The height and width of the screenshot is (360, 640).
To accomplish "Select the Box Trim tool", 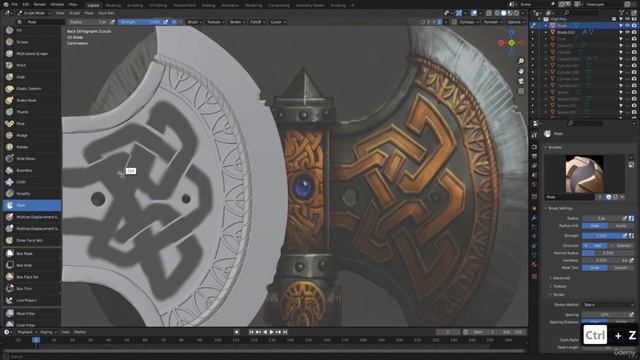I will pyautogui.click(x=32, y=289).
